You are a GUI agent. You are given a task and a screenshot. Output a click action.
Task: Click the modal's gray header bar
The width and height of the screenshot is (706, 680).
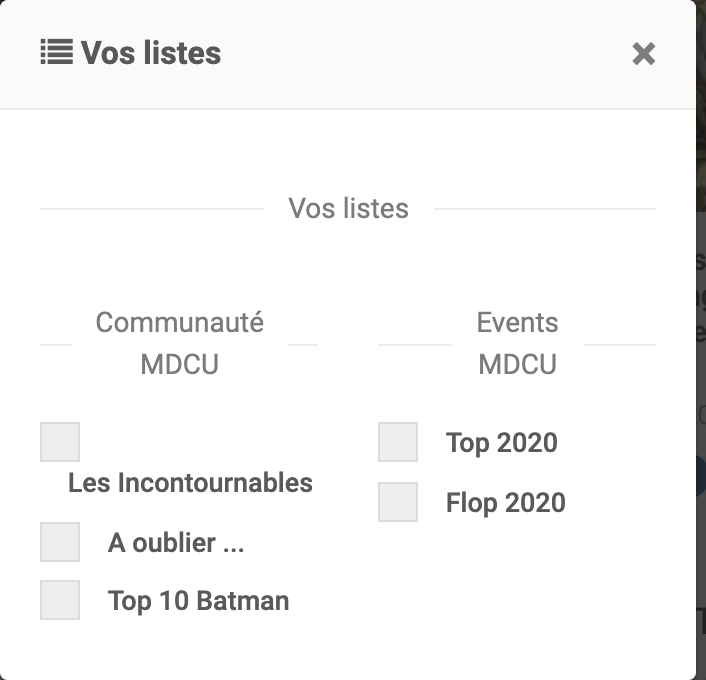(348, 54)
